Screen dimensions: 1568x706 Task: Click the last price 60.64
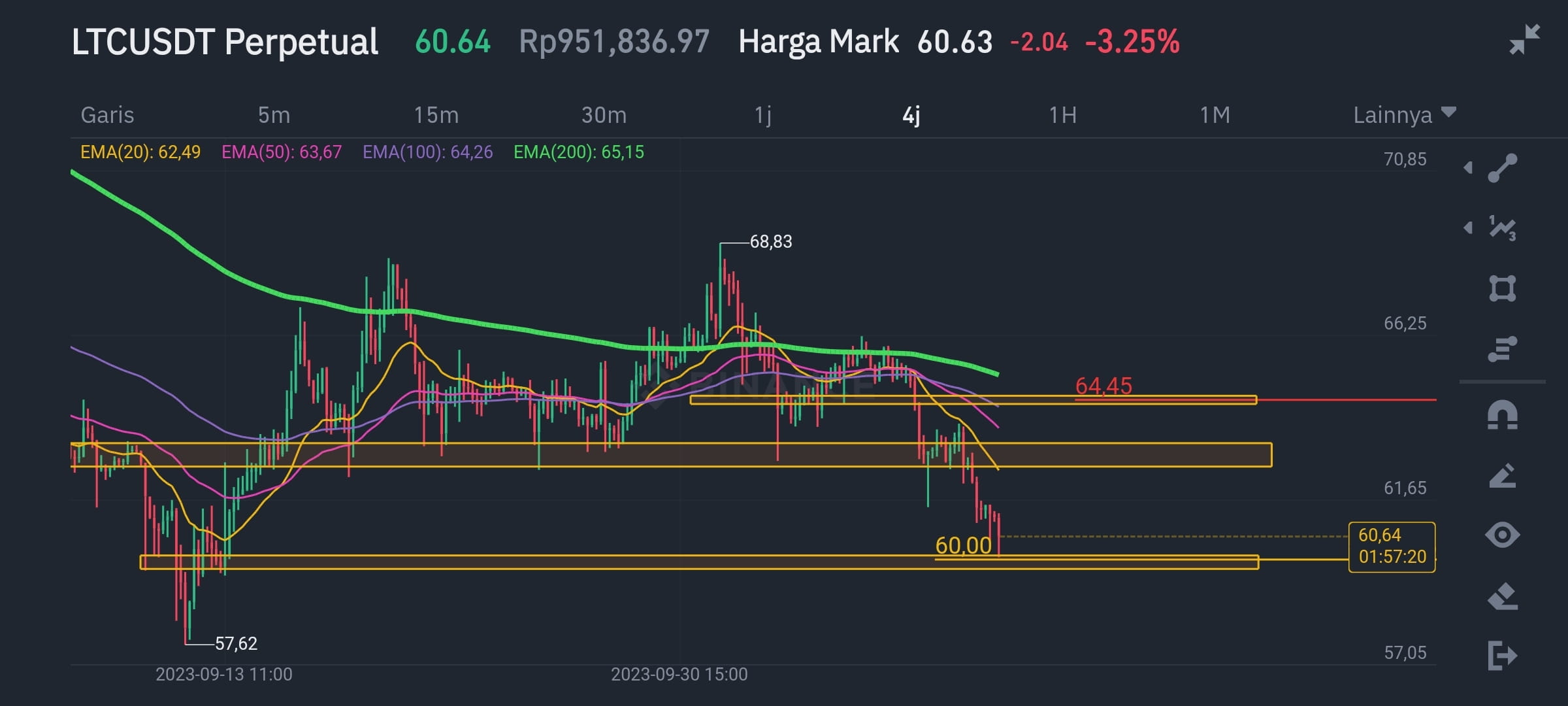click(x=452, y=41)
